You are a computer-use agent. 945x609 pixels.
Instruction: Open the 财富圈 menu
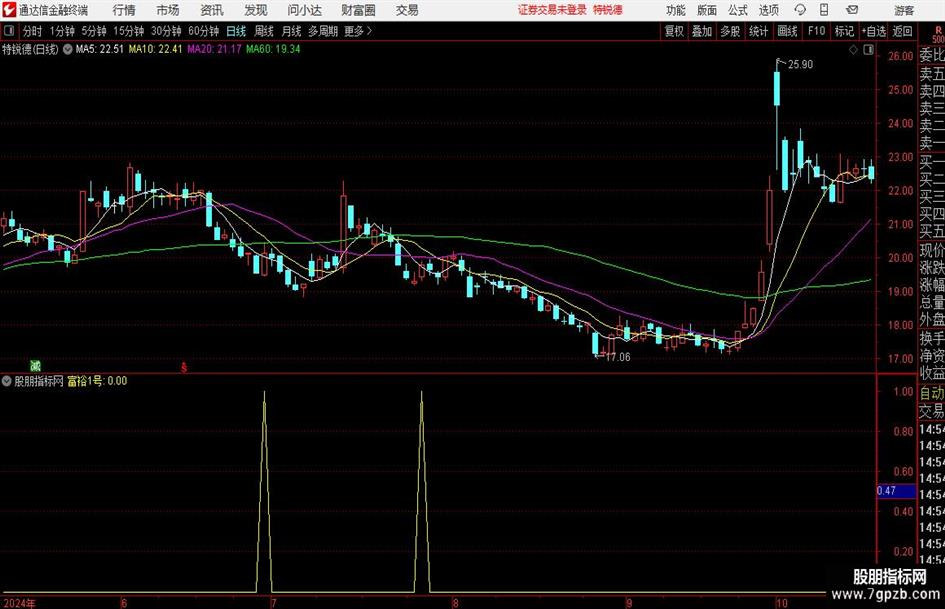point(358,10)
